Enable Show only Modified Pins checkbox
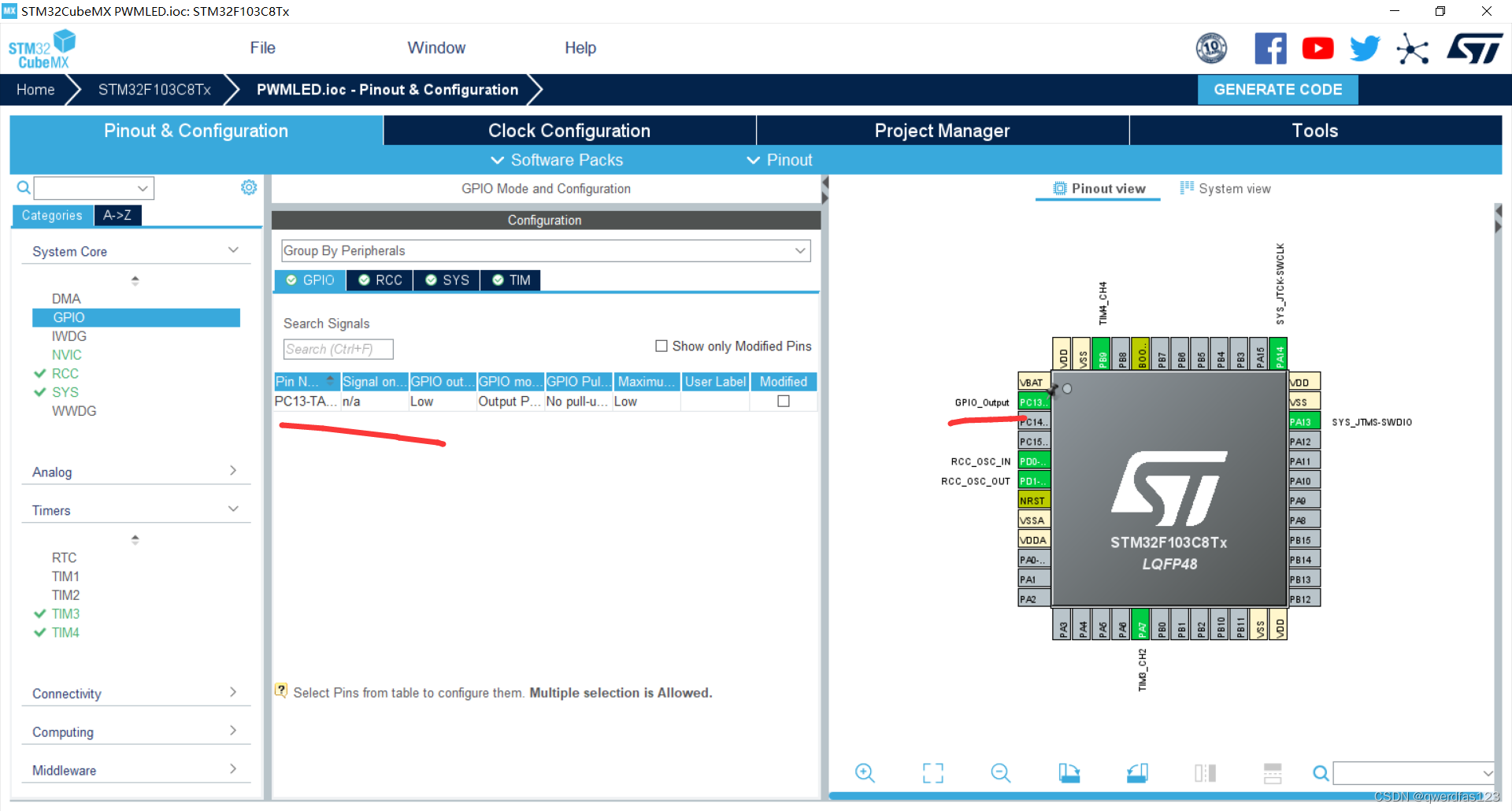Screen dimensions: 1512x811 click(661, 346)
